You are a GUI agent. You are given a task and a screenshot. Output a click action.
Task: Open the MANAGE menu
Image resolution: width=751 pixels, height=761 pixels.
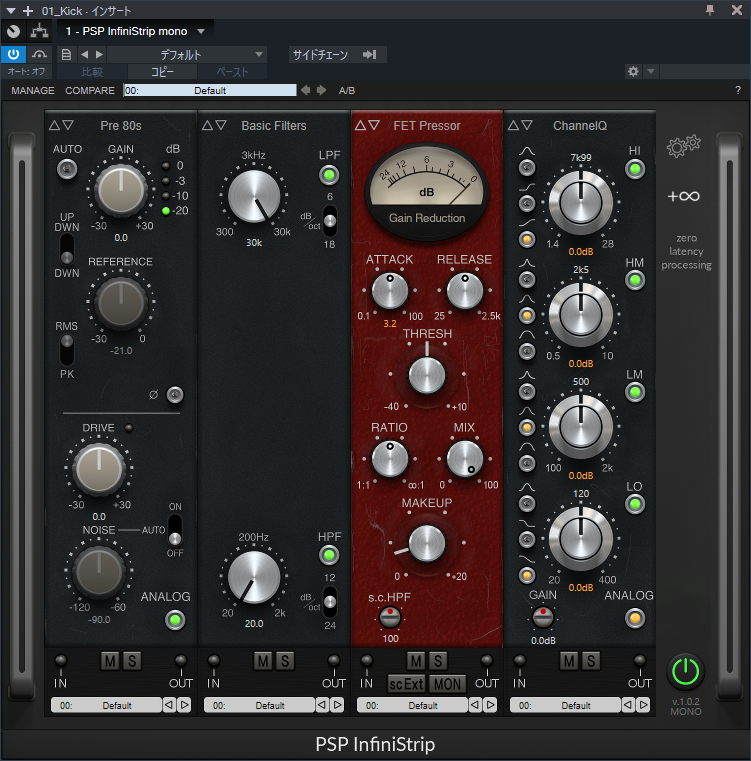point(33,90)
